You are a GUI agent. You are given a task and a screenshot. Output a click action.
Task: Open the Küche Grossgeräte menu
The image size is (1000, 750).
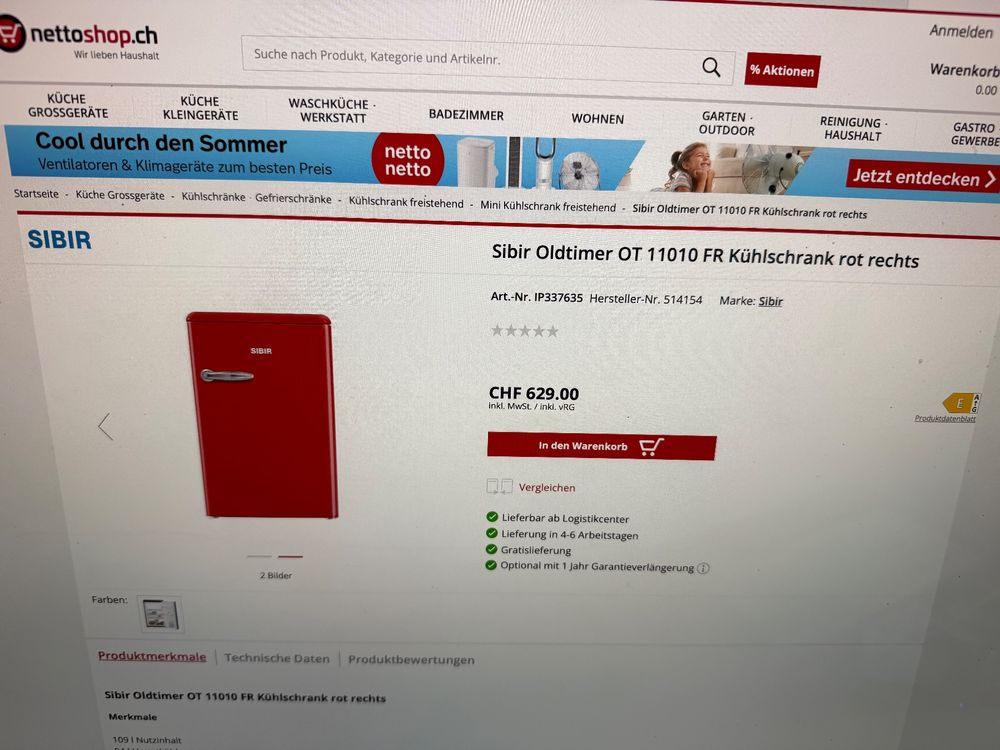[68, 106]
